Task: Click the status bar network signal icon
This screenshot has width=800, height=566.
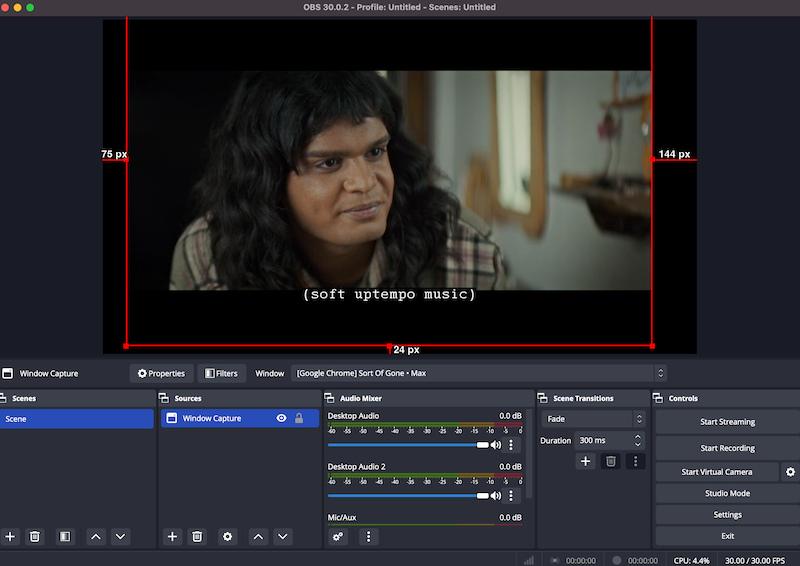Action: pyautogui.click(x=529, y=560)
